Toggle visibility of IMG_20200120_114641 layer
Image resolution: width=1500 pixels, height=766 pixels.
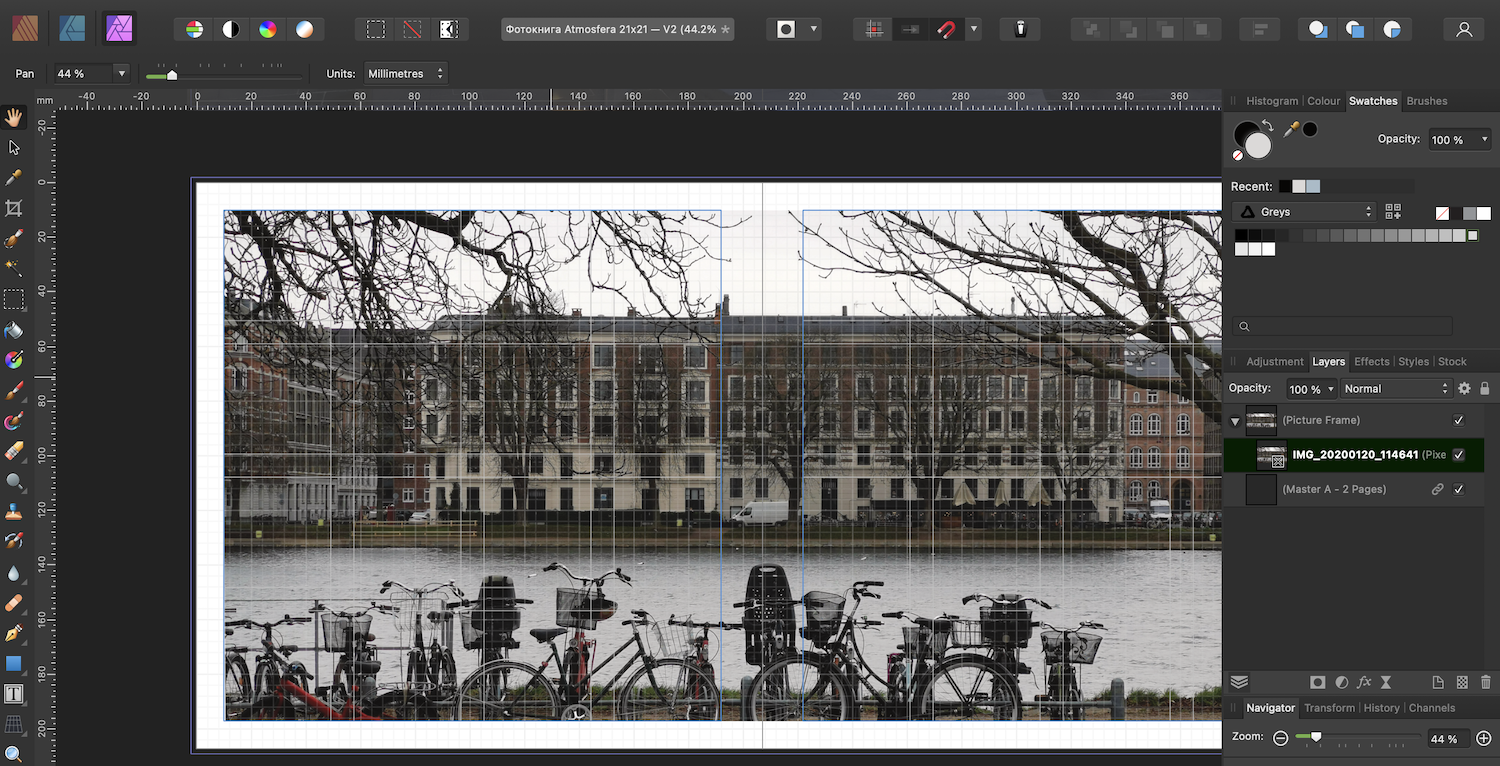(1458, 455)
